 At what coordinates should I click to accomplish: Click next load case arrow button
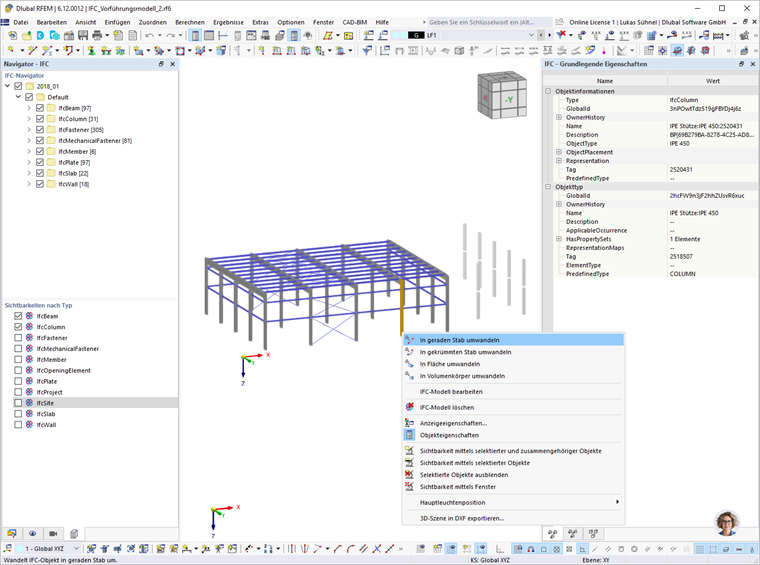pyautogui.click(x=550, y=35)
